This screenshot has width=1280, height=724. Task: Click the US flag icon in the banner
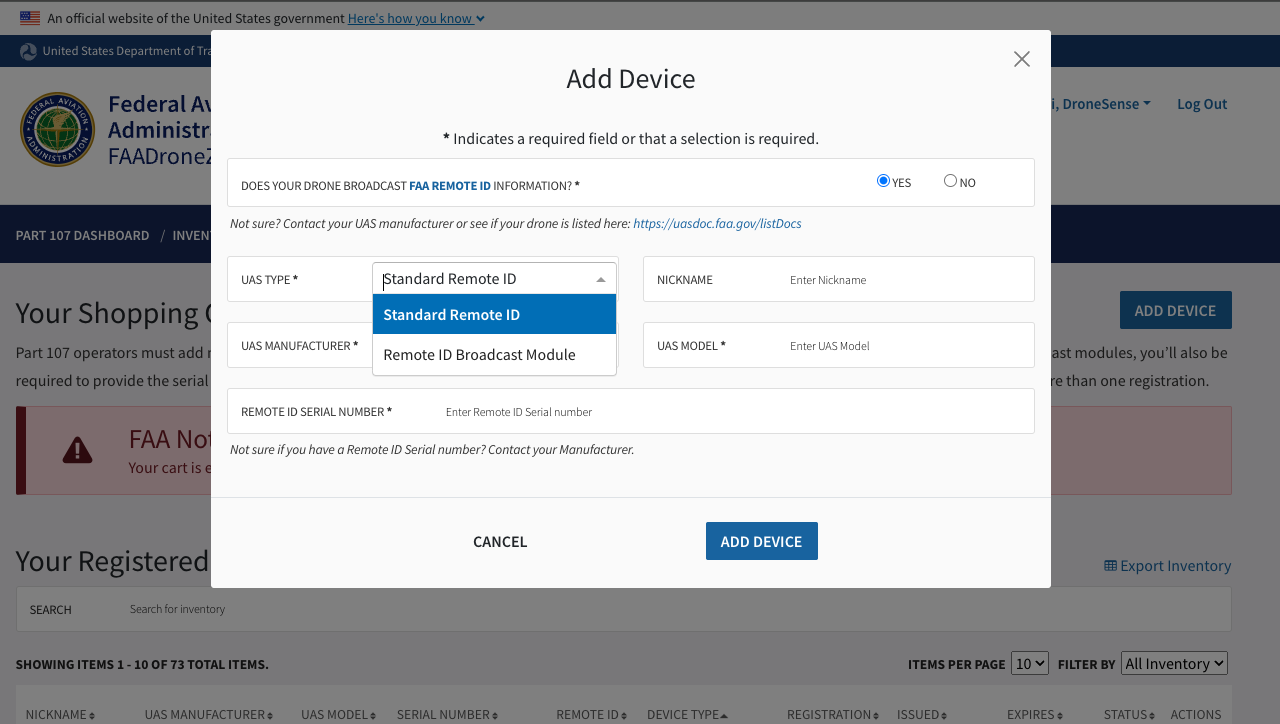coord(29,17)
